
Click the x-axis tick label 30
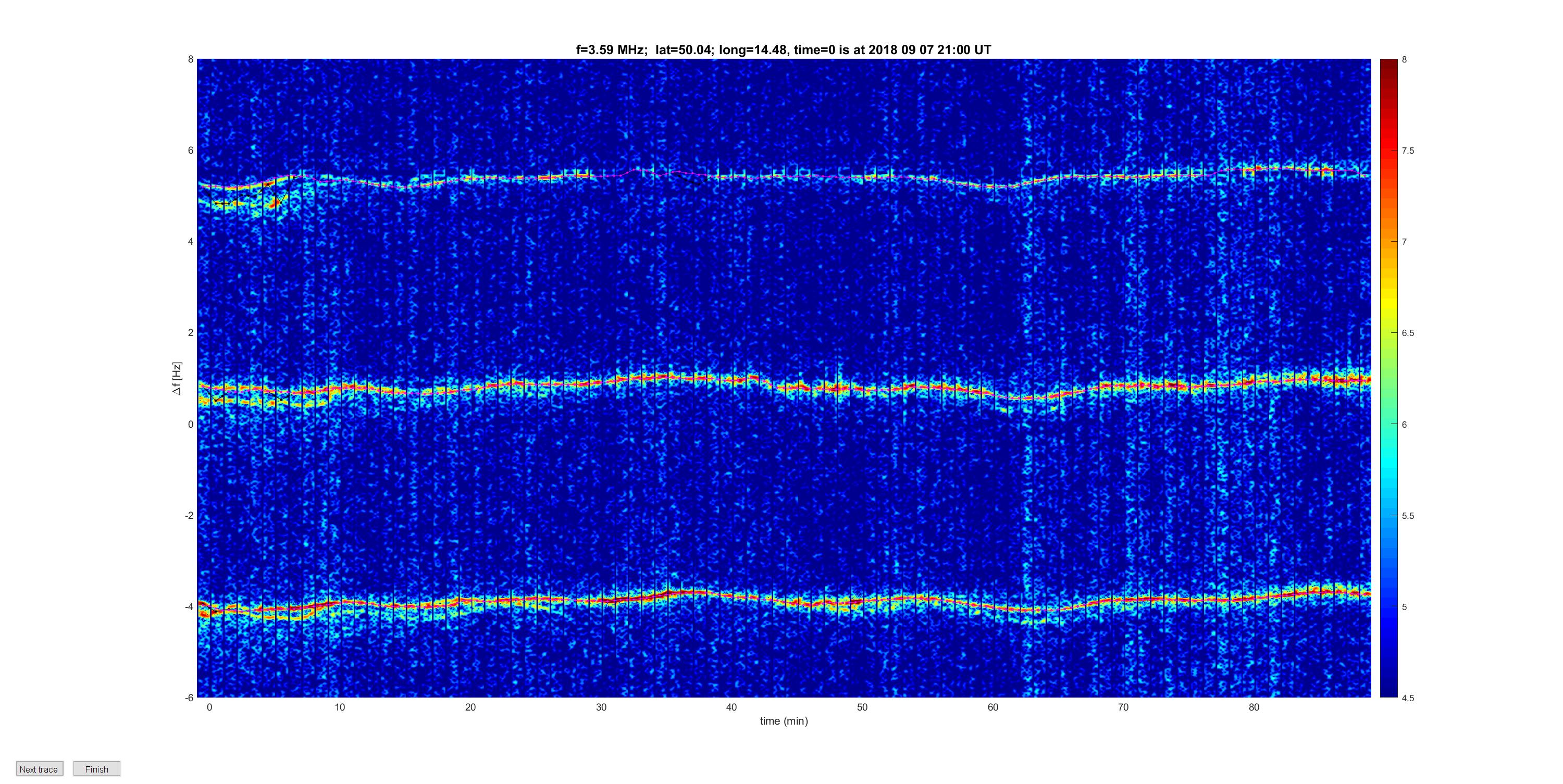click(x=601, y=707)
